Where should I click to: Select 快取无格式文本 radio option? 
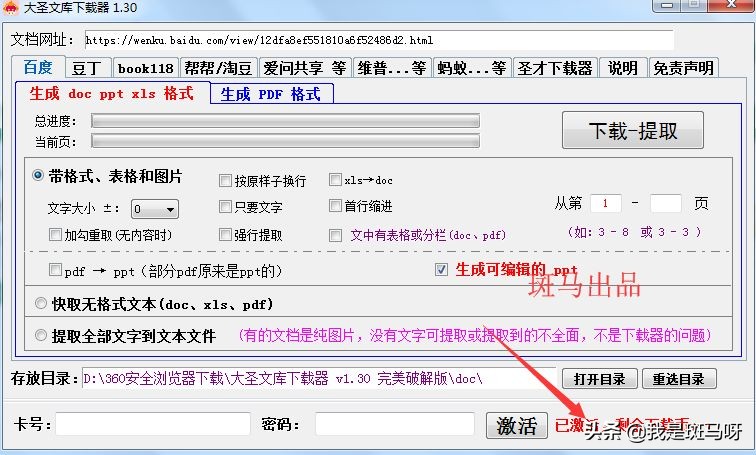41,304
